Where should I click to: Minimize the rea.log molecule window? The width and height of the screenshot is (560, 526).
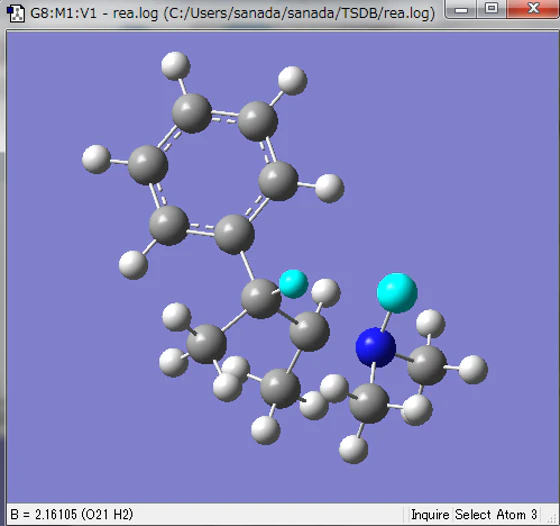point(461,9)
